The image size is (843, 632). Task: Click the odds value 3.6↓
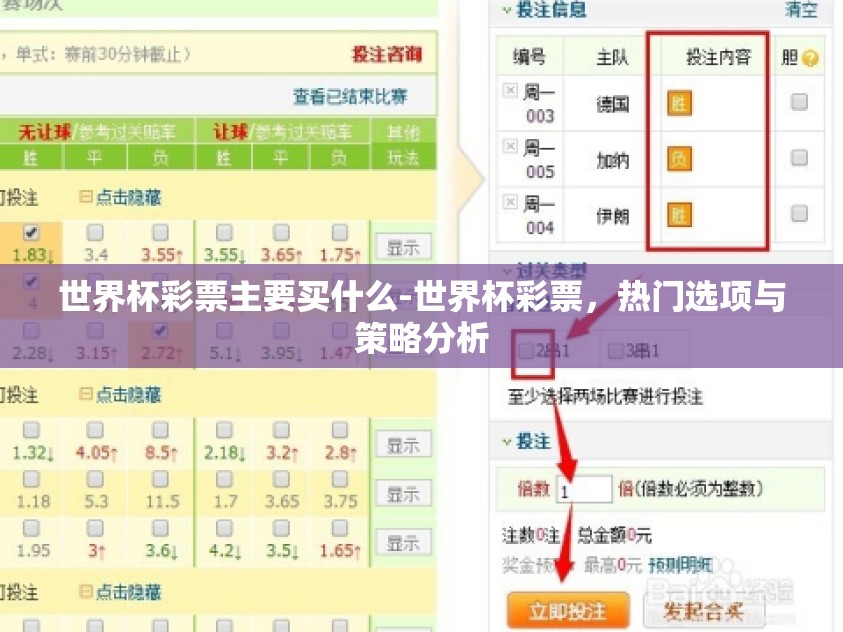pyautogui.click(x=161, y=551)
